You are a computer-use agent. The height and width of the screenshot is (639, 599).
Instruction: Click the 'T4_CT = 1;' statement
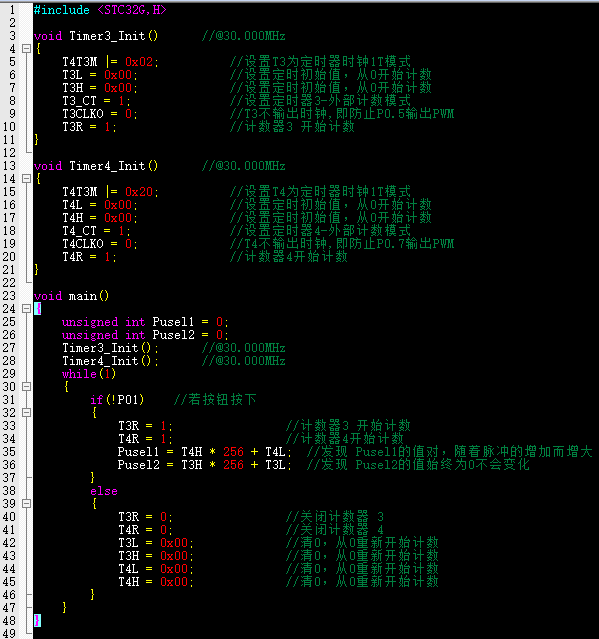pos(96,231)
